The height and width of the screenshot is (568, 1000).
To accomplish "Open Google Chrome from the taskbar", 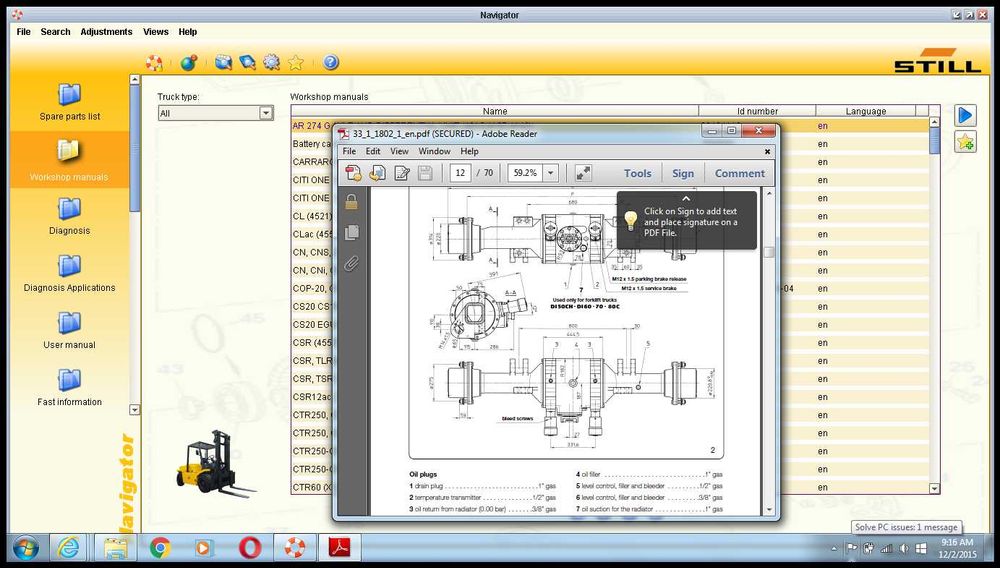I will pos(159,548).
